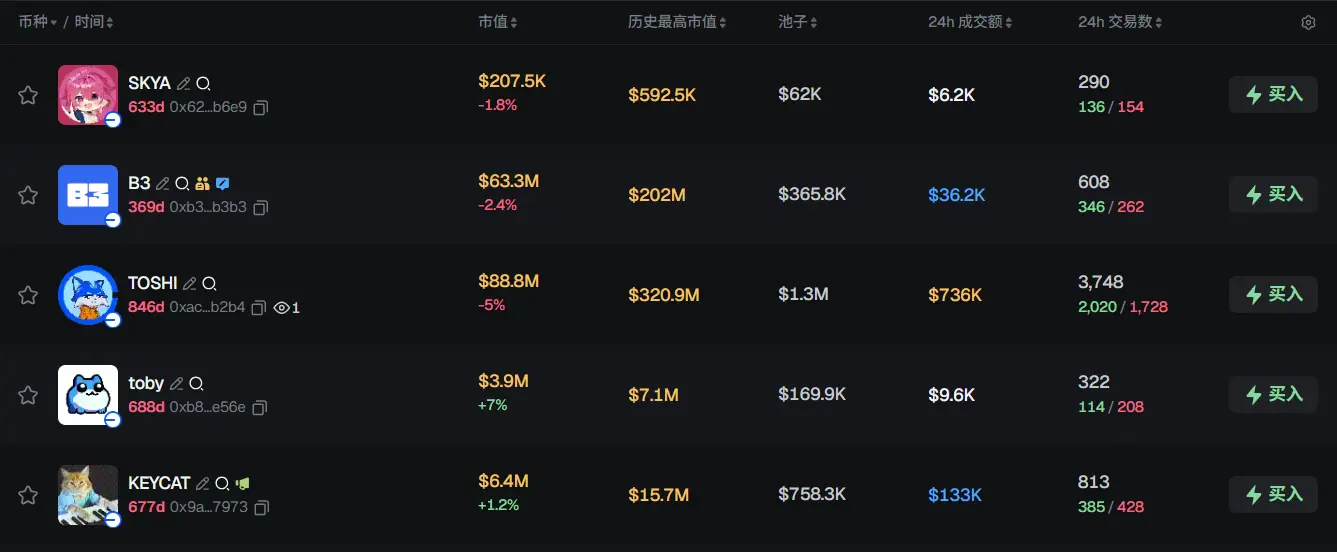Add KEYCAT to favorites using star
Screen dimensions: 1337x552
(x=28, y=495)
